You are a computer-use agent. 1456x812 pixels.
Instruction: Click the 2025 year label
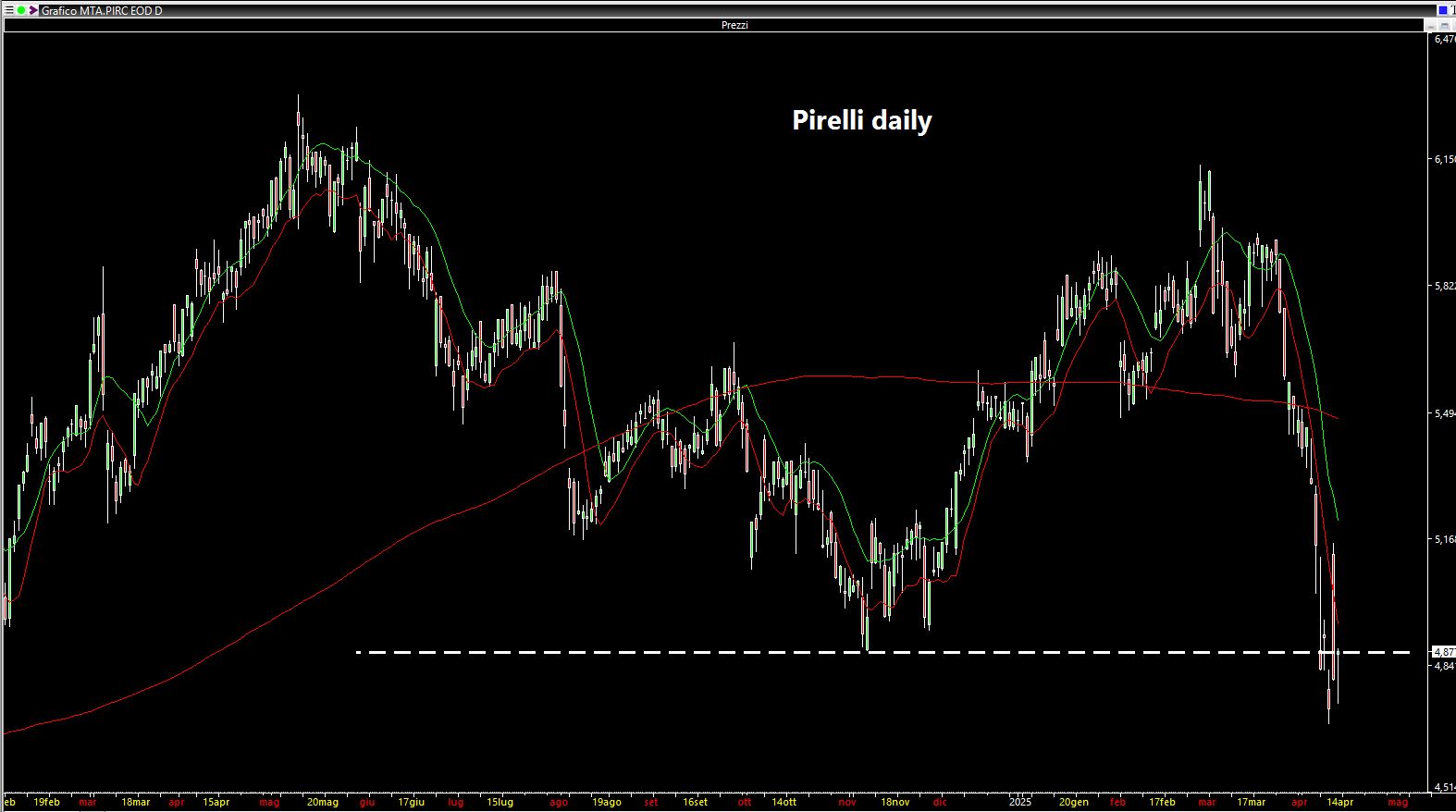click(1020, 802)
